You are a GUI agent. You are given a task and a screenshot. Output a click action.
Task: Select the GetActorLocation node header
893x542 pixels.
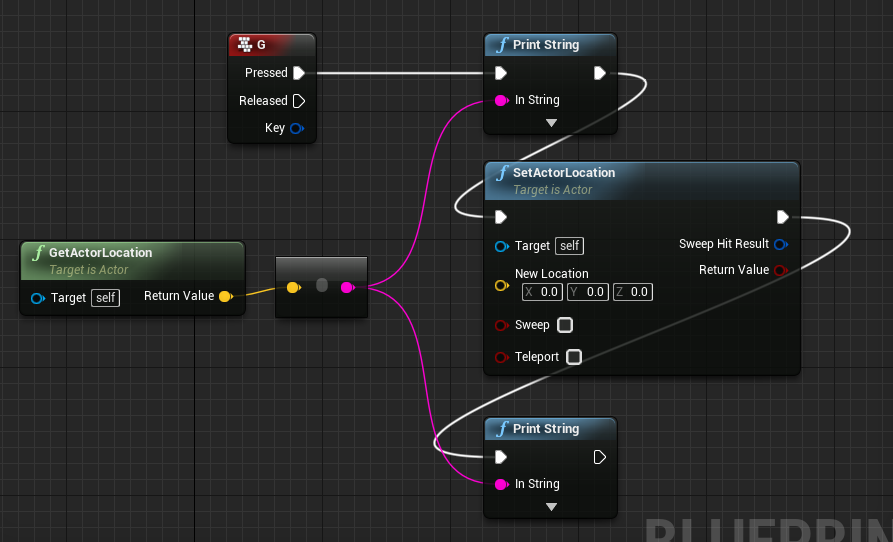pyautogui.click(x=133, y=261)
